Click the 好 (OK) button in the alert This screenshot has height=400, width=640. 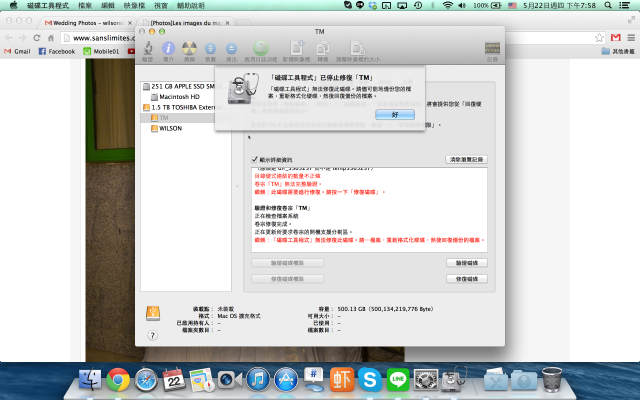point(395,115)
